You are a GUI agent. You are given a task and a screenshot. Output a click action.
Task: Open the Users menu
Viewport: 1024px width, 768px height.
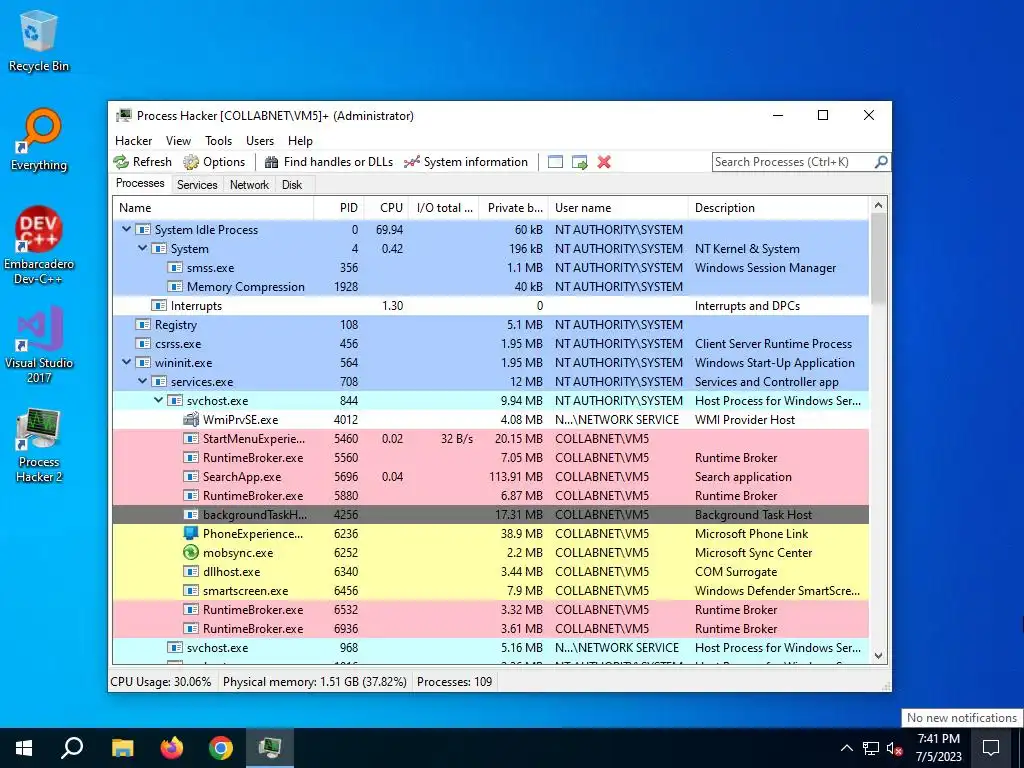click(x=260, y=141)
